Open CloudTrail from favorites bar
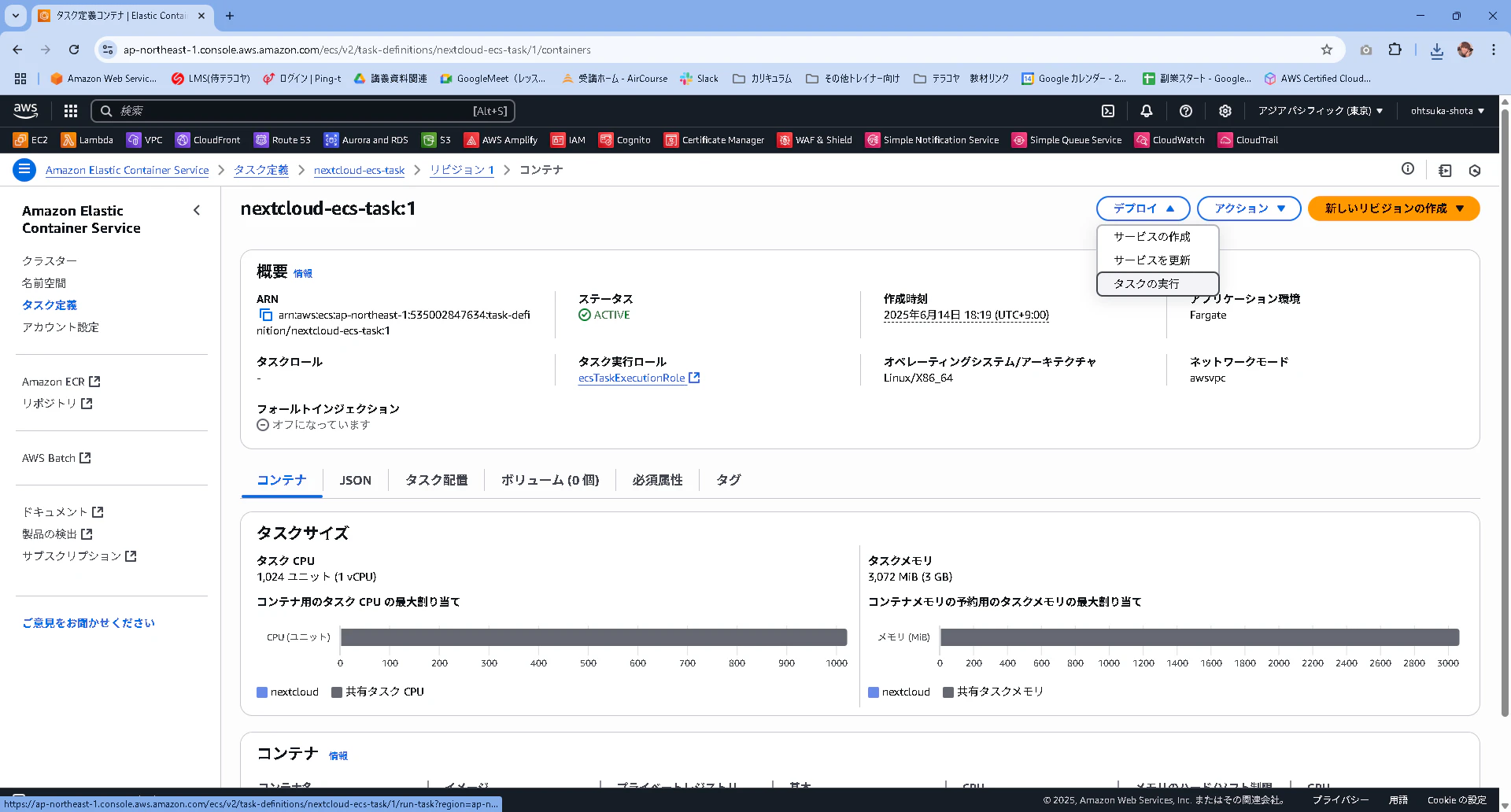 pyautogui.click(x=1248, y=140)
